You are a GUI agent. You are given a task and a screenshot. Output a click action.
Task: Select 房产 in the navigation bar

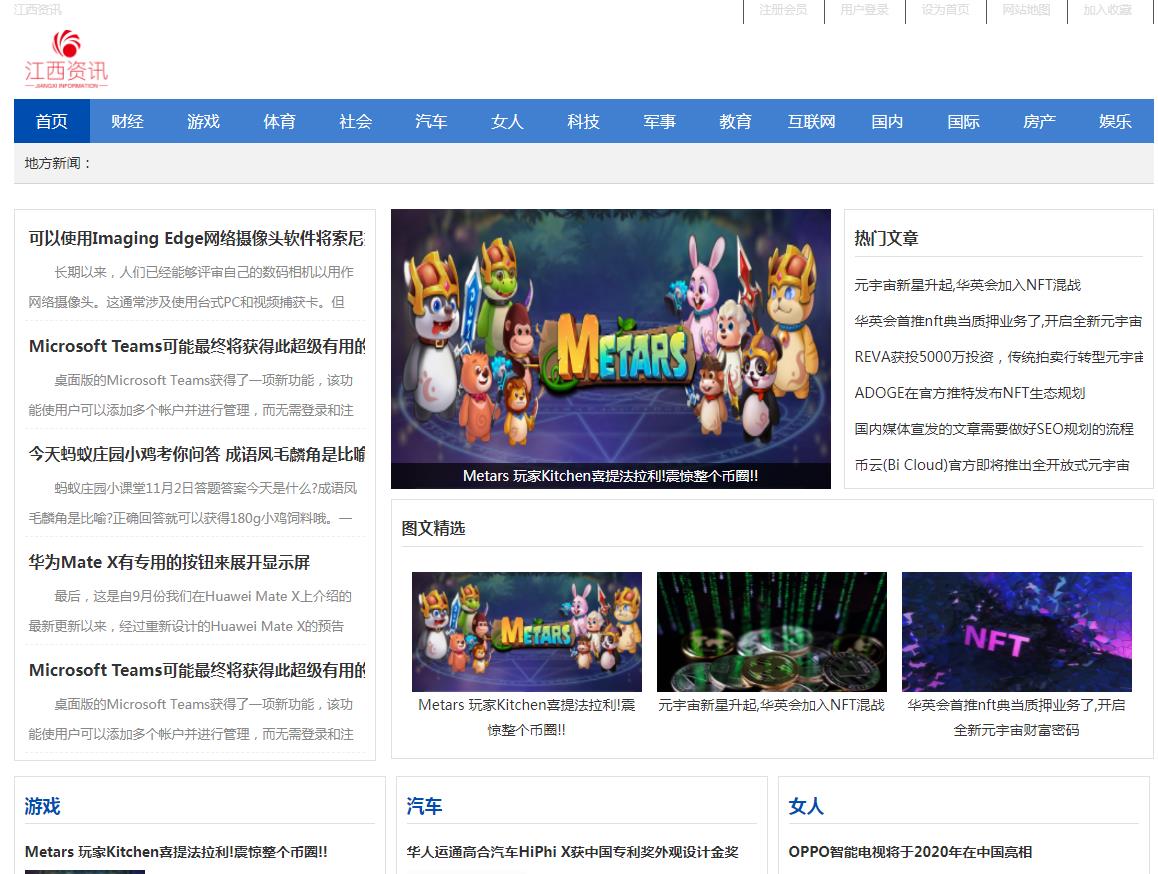click(1040, 121)
